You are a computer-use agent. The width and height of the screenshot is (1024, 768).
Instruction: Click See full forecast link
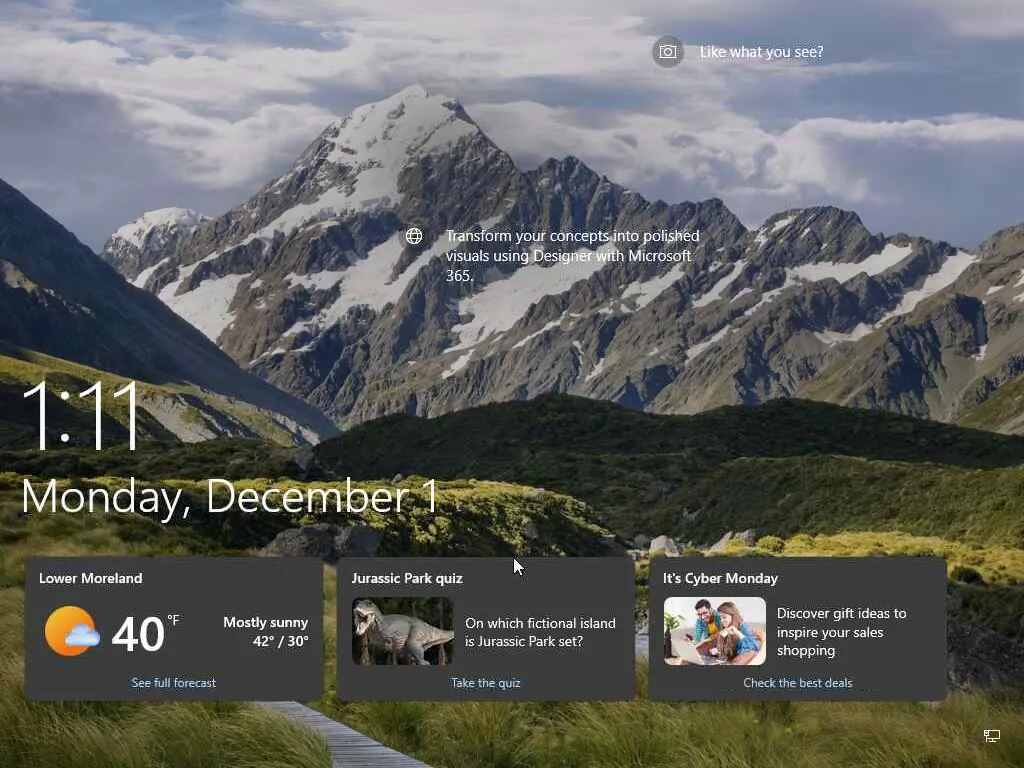pos(174,682)
